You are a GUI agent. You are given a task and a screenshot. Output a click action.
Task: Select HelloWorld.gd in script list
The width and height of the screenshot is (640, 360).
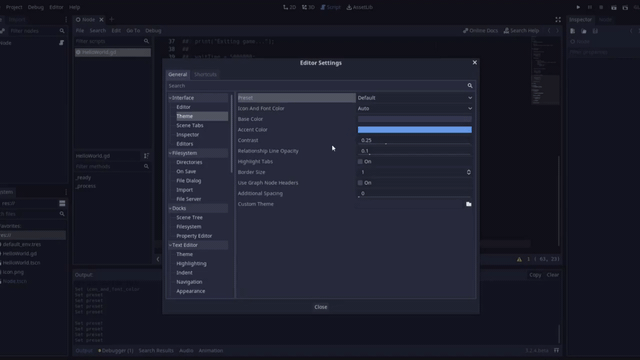pyautogui.click(x=113, y=52)
